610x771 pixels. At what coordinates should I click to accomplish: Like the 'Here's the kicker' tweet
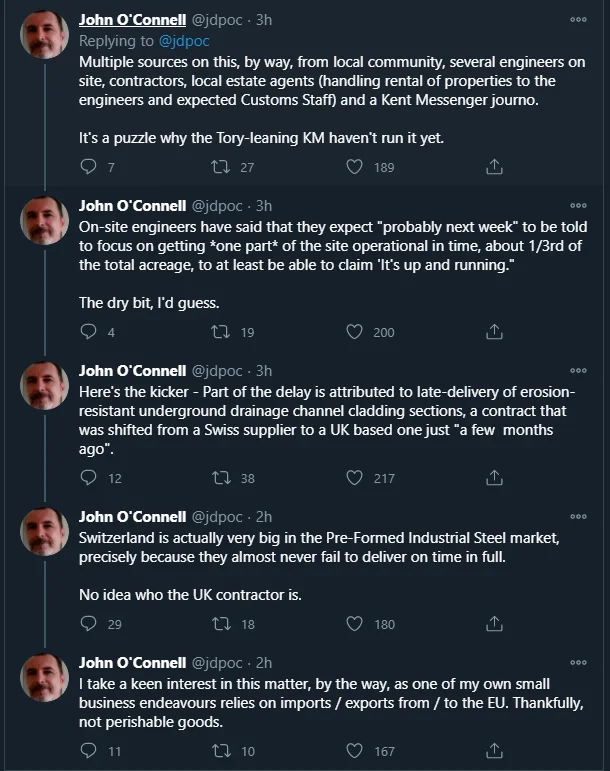[x=354, y=478]
